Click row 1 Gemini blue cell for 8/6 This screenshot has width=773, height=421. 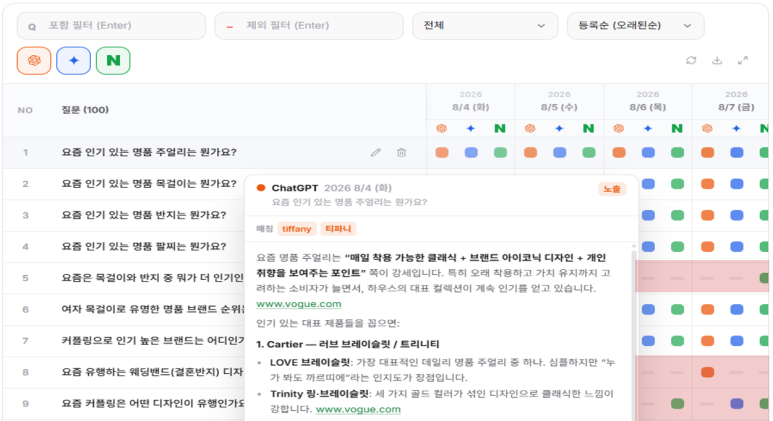[648, 152]
